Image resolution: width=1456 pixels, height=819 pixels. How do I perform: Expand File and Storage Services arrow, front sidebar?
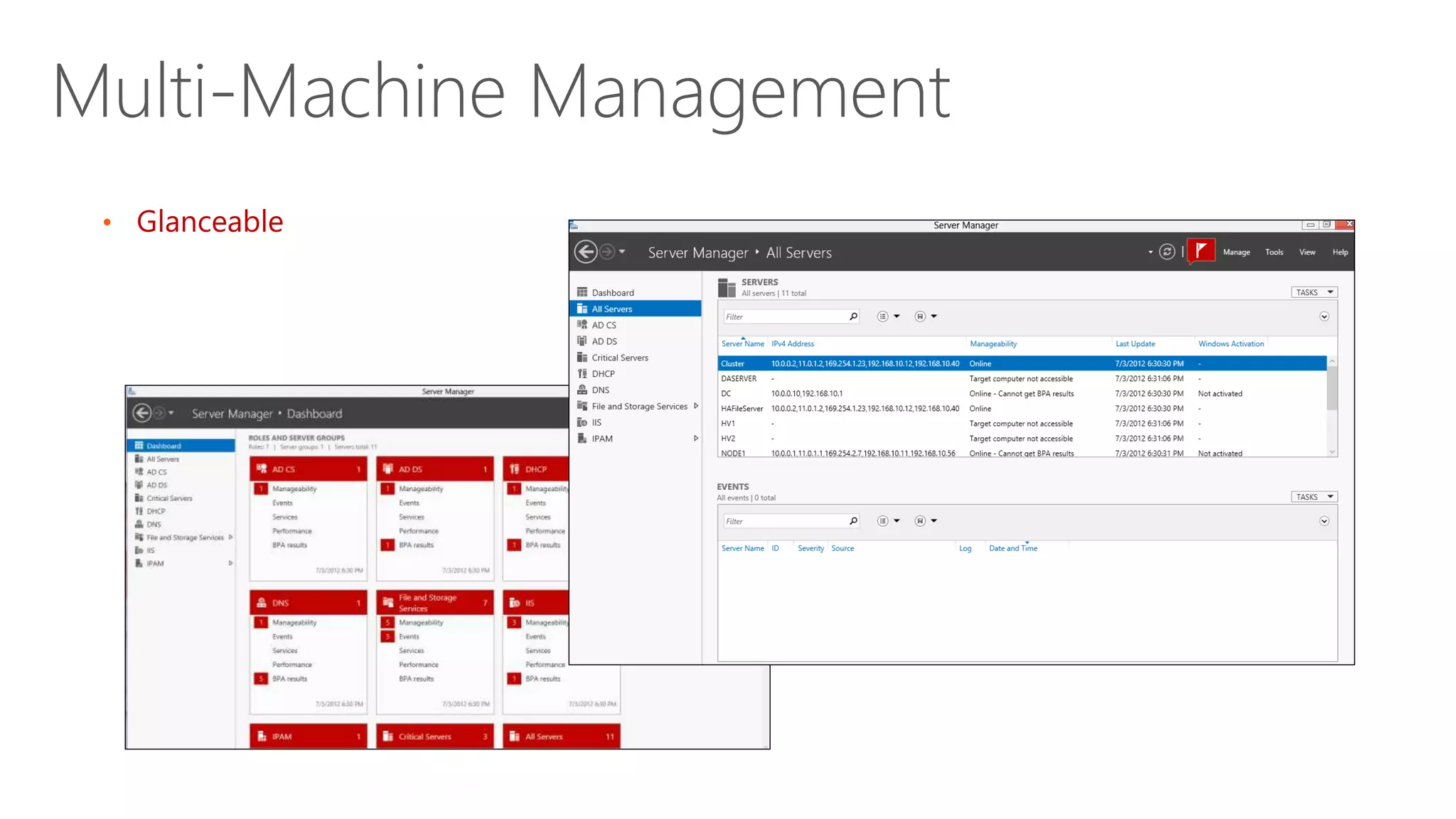pyautogui.click(x=696, y=406)
